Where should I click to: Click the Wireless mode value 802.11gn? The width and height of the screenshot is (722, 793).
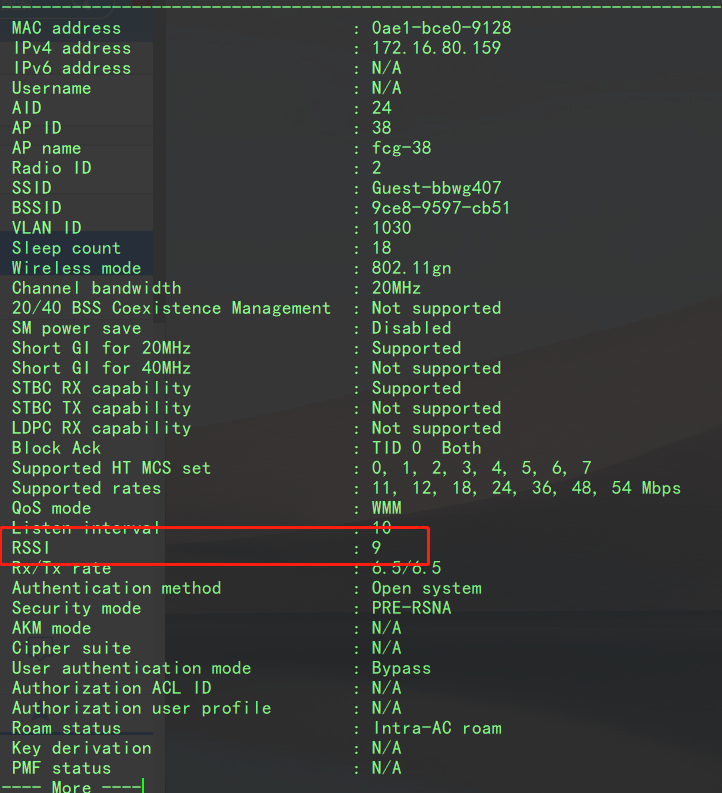[411, 268]
